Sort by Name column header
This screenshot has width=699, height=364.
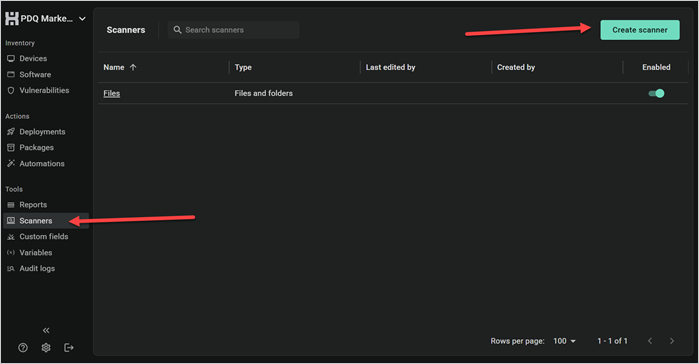click(114, 67)
